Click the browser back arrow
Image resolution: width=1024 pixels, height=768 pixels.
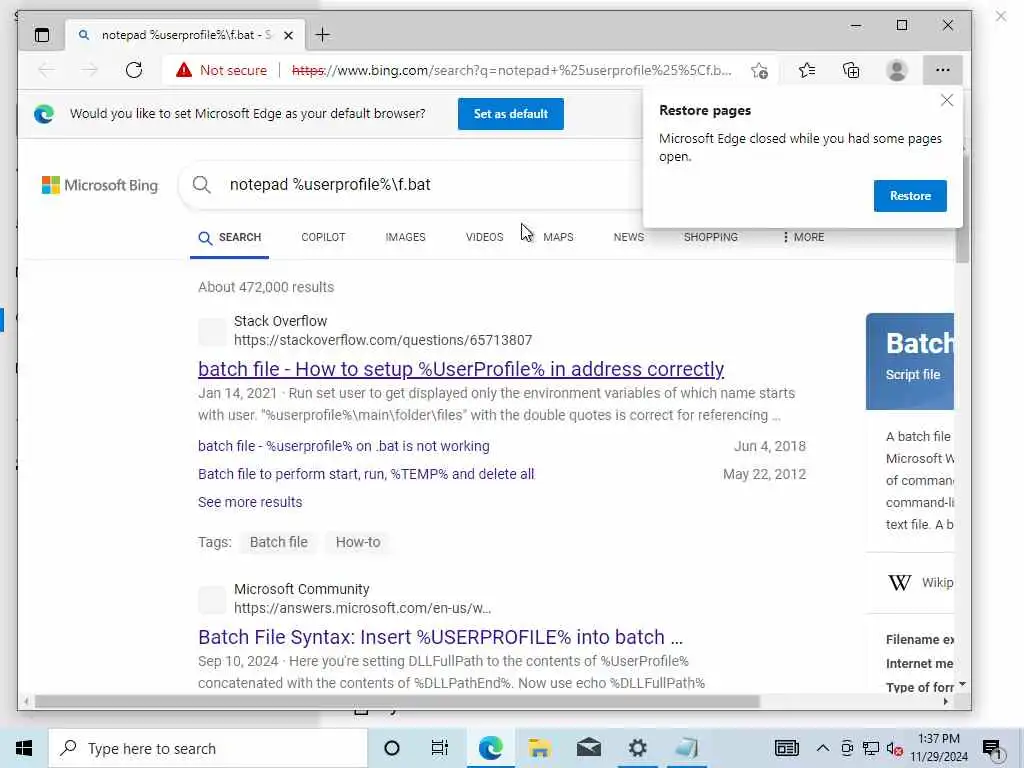tap(46, 70)
